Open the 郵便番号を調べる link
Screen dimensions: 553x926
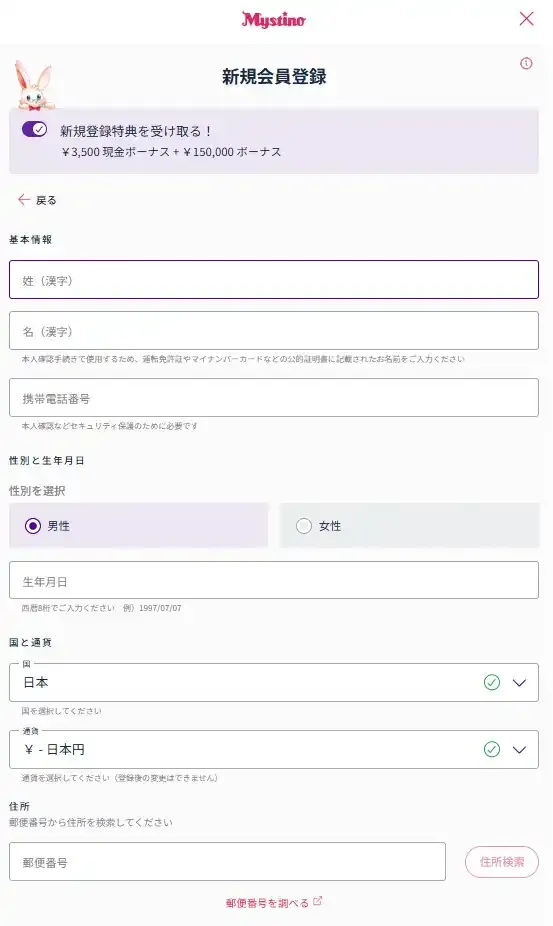[x=267, y=903]
